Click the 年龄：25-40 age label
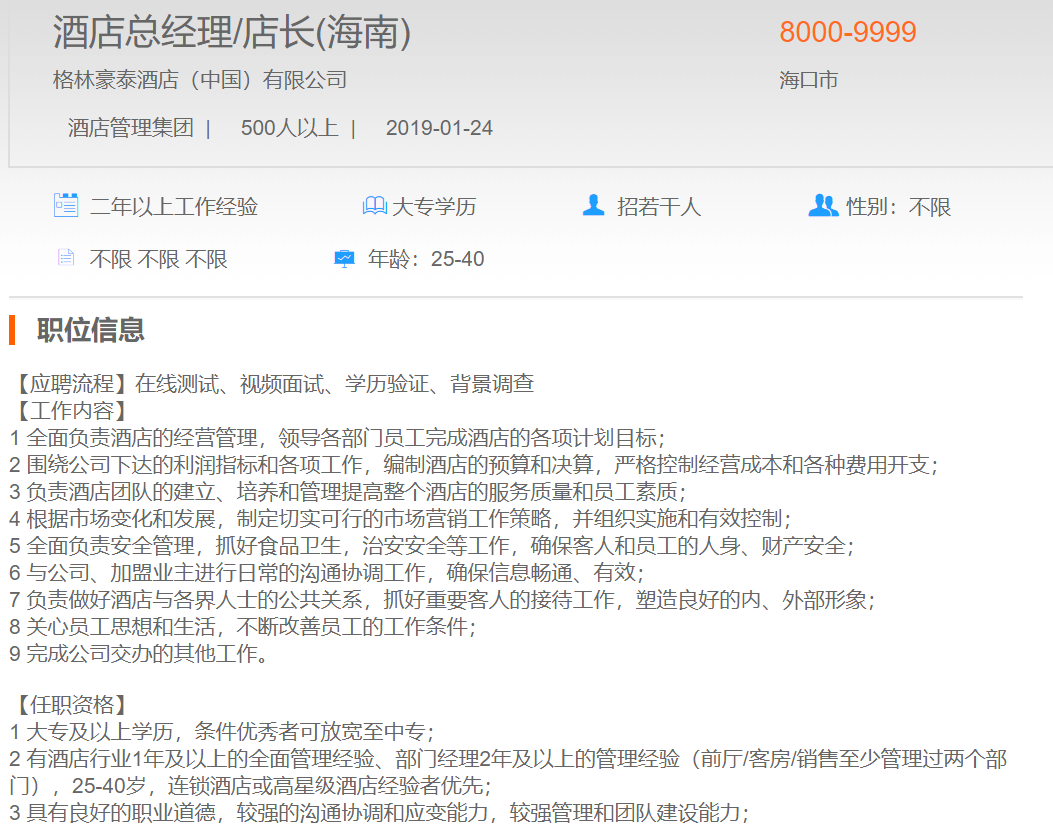This screenshot has height=825, width=1053. coord(426,259)
